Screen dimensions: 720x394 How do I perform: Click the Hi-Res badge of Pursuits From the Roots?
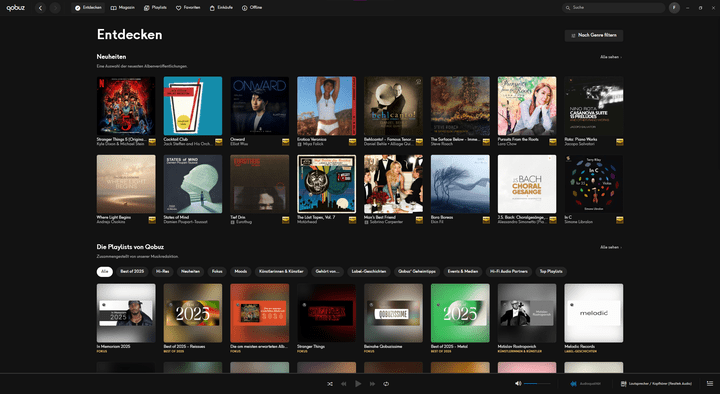point(553,142)
